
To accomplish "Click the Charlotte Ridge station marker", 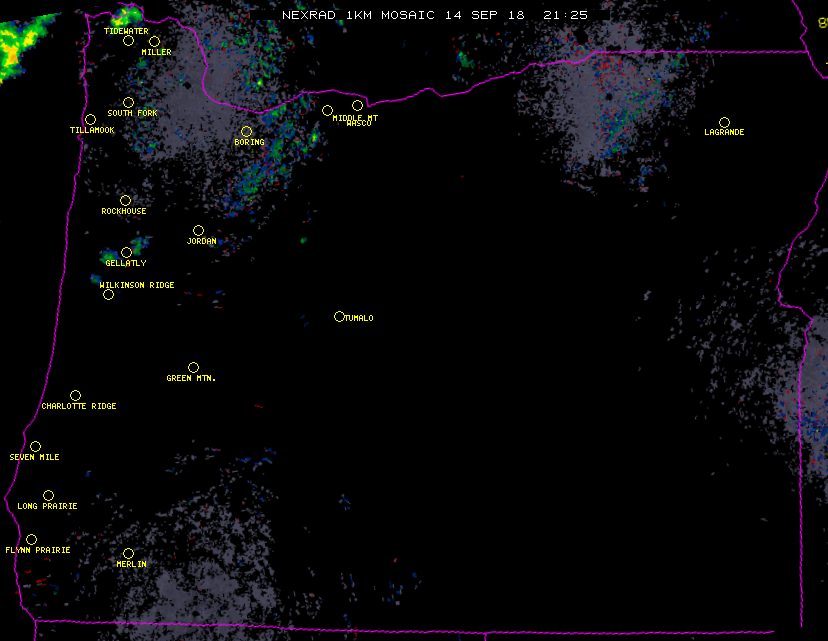I will [x=75, y=396].
